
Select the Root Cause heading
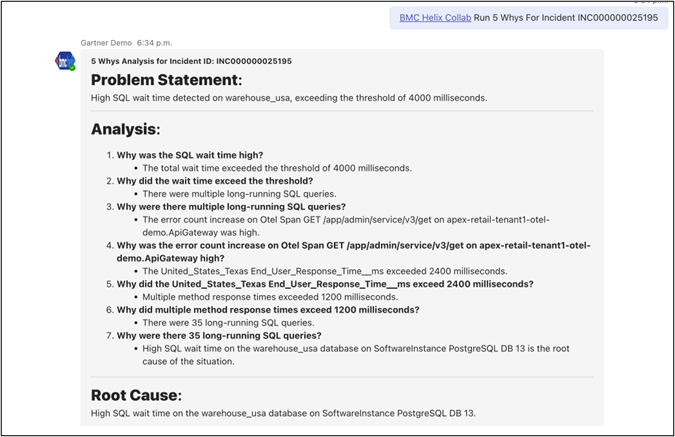[136, 395]
